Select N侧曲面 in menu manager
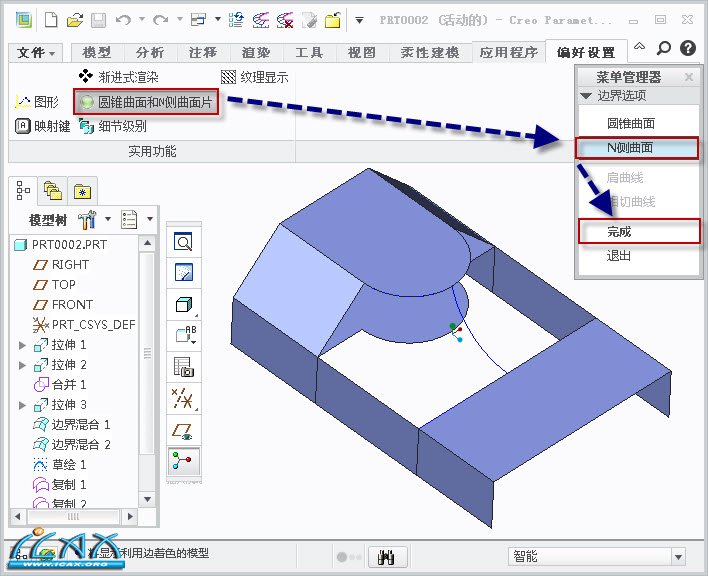Screen dimensions: 708x576 coord(637,148)
